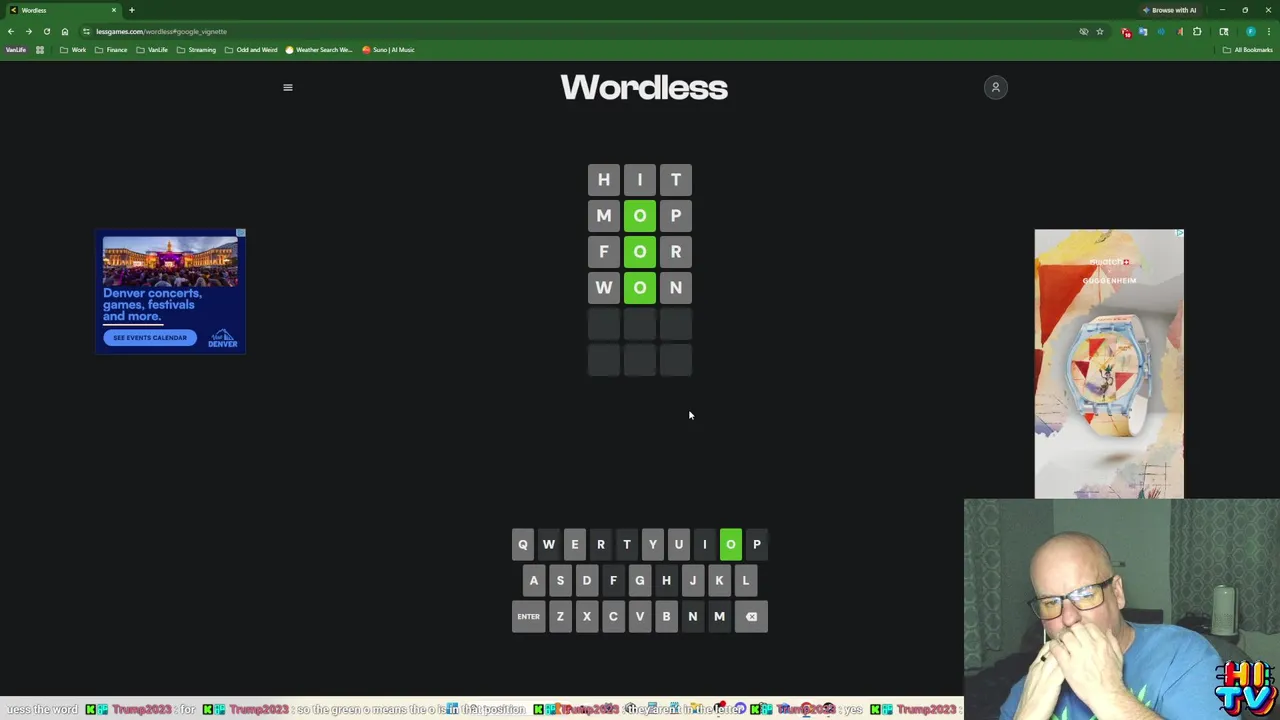Tap the B key on the on-screen keyboard

[x=666, y=616]
